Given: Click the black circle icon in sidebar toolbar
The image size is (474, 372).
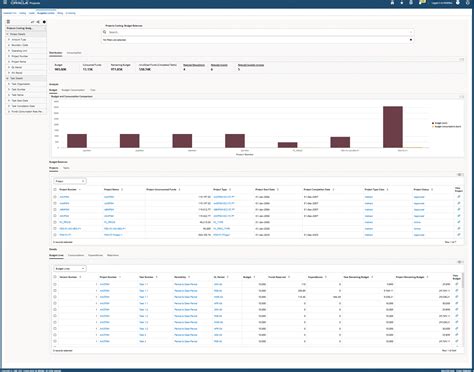Looking at the screenshot, I should 44,22.
